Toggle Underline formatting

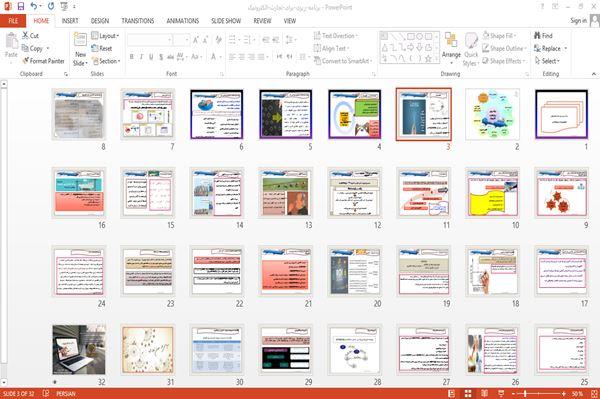151,57
